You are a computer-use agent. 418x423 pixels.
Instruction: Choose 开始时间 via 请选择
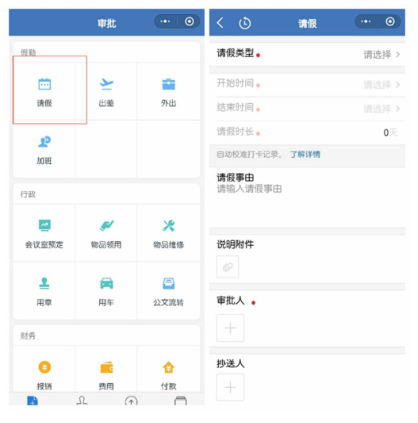[381, 85]
